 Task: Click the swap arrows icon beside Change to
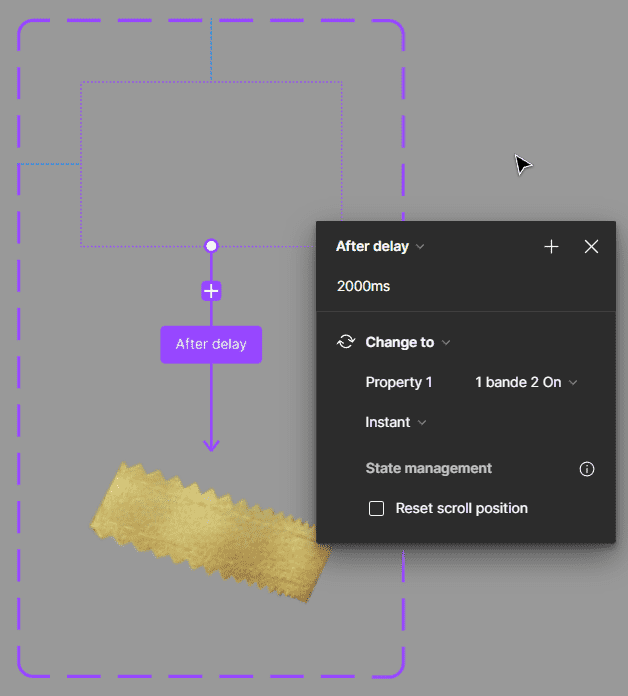(346, 342)
